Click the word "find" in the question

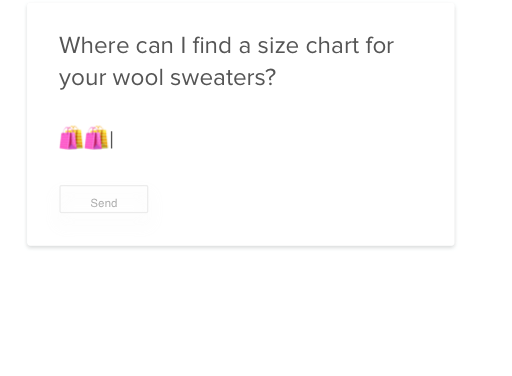[212, 45]
